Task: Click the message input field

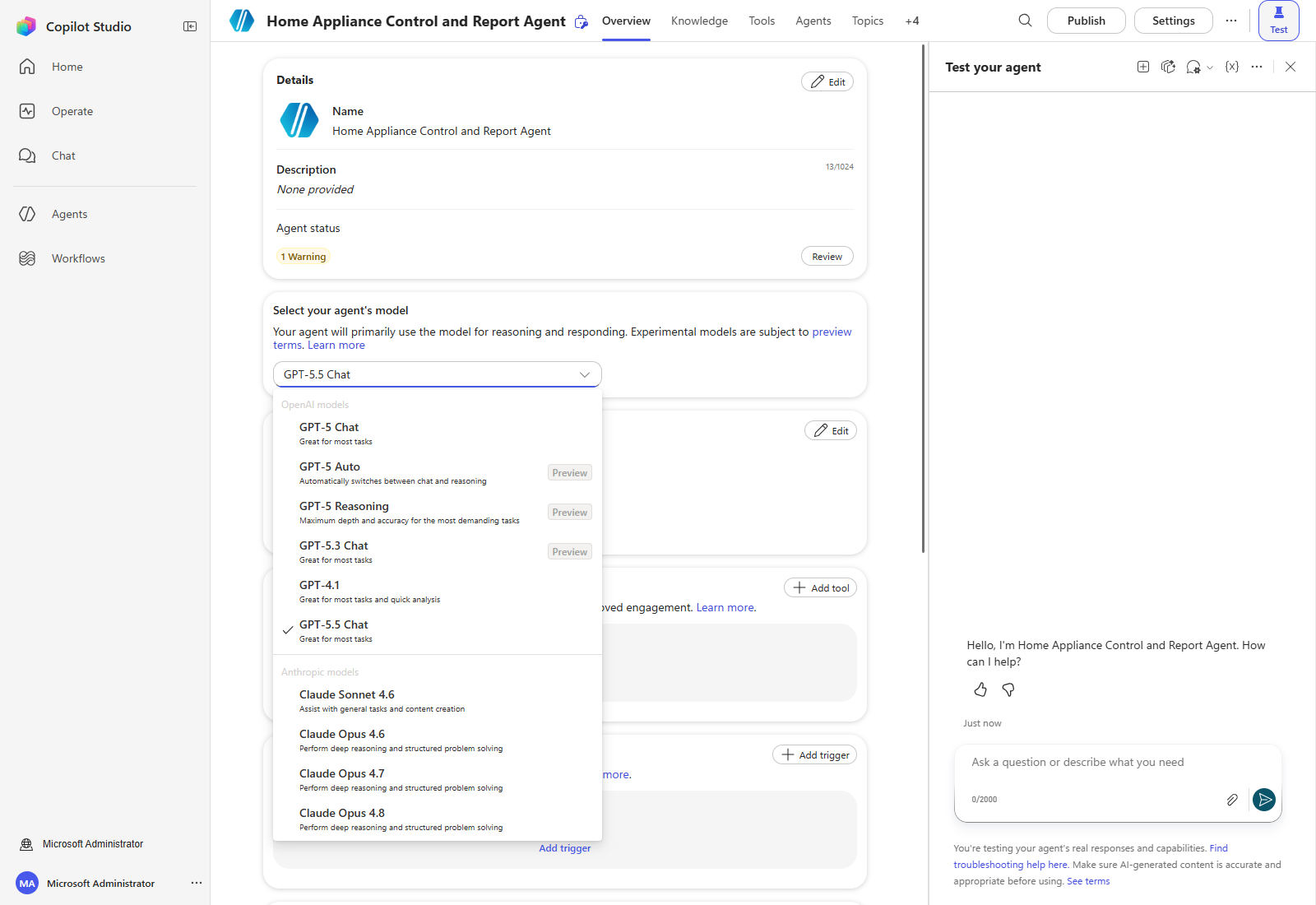Action: 1118,763
